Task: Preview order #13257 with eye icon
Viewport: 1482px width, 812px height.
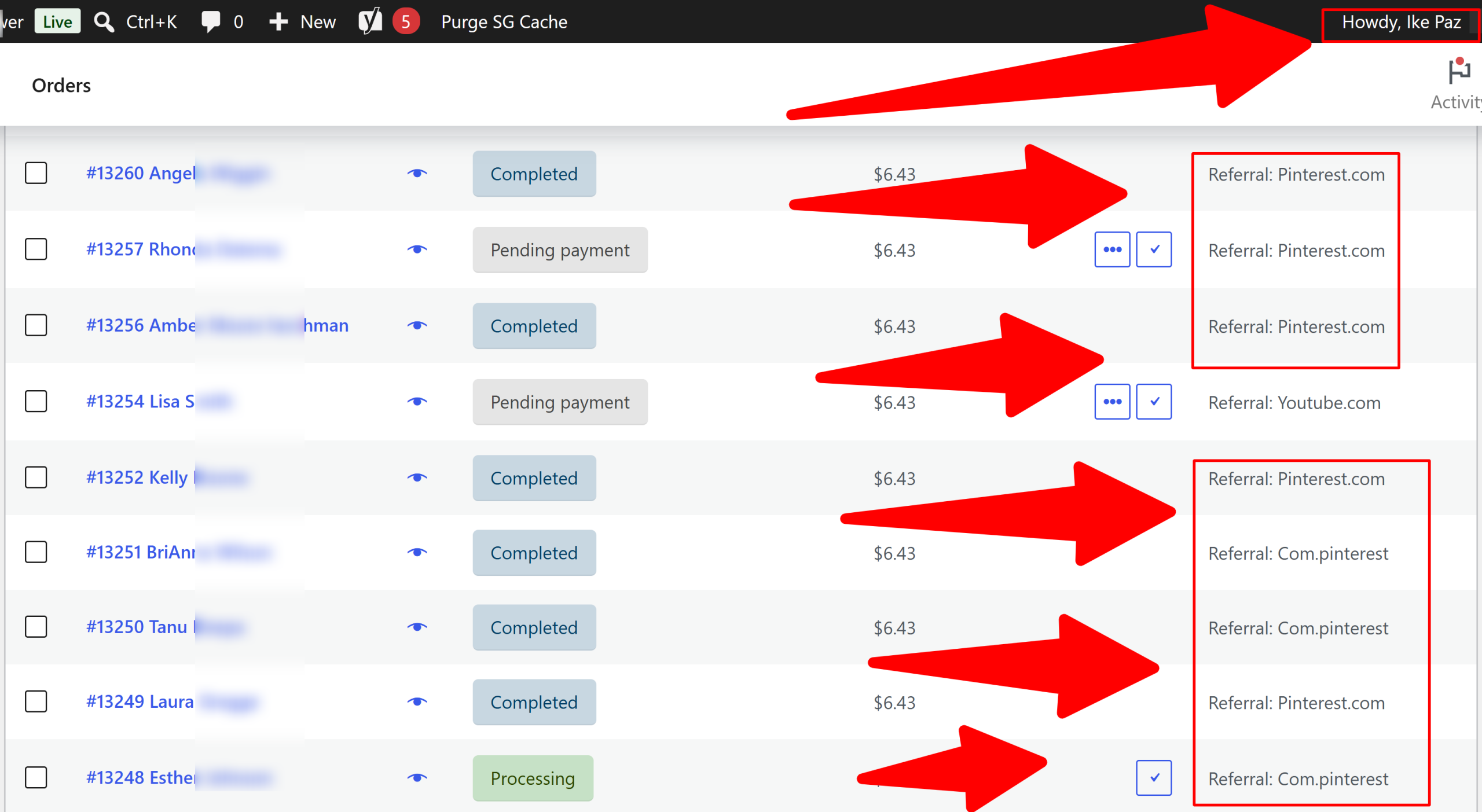Action: point(417,249)
